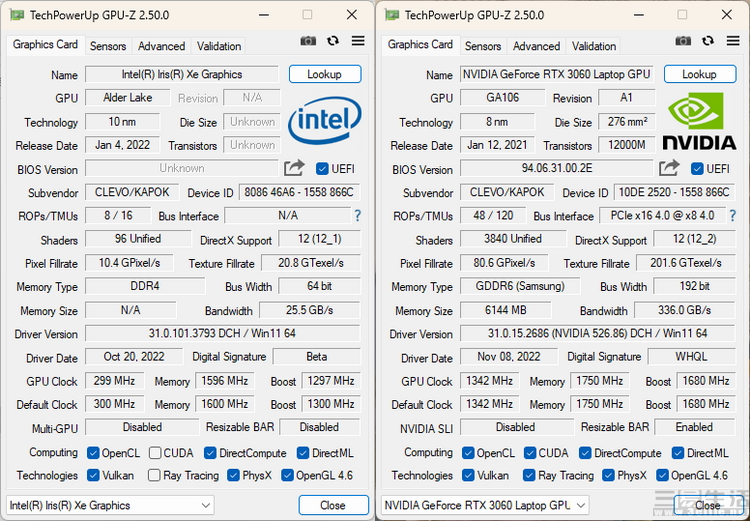
Task: Open Validation tab in Intel window
Action: point(219,46)
